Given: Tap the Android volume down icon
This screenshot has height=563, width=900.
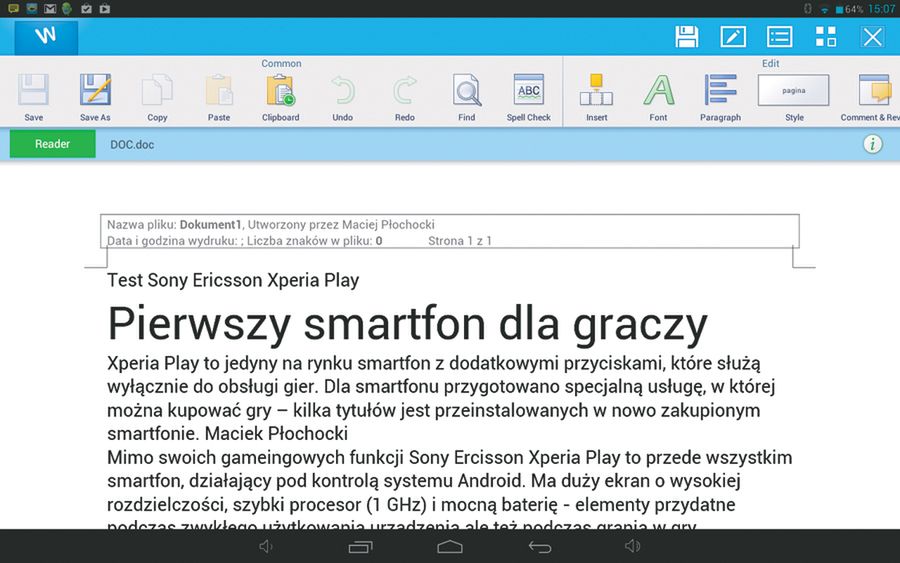Looking at the screenshot, I should (265, 546).
